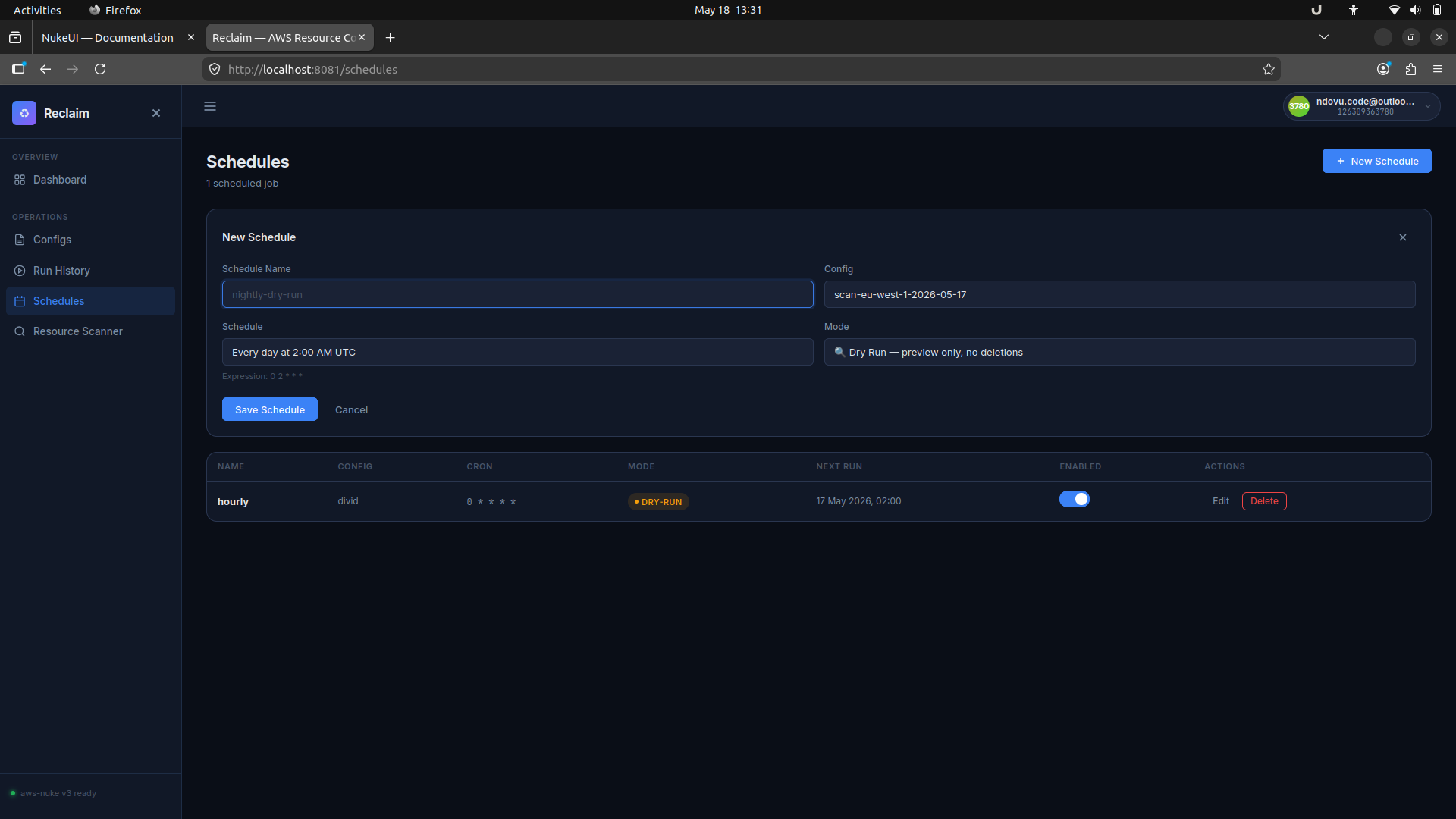
Task: Select Schedules in the sidebar
Action: coord(90,301)
